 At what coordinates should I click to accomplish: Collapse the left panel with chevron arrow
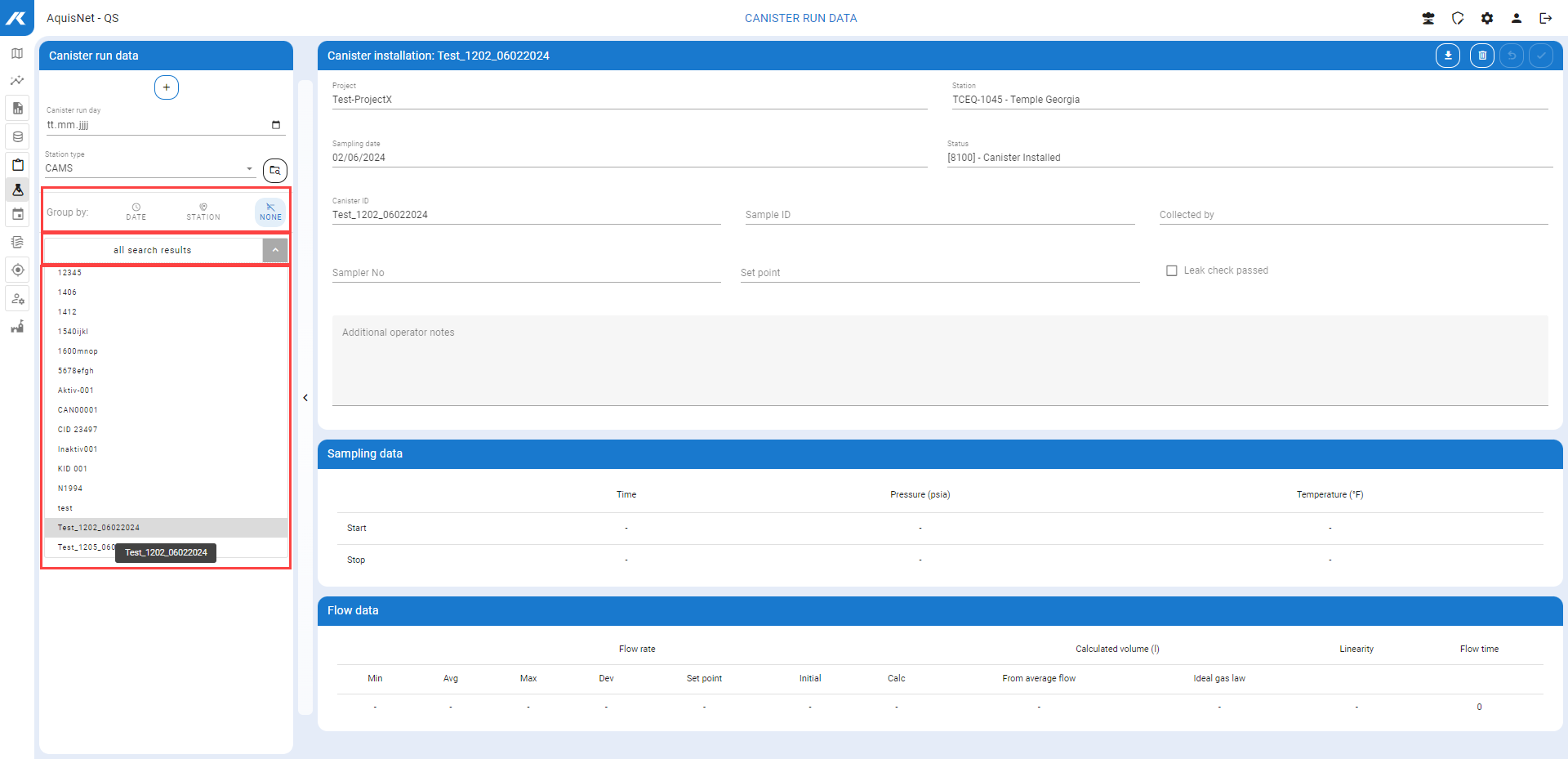[305, 398]
